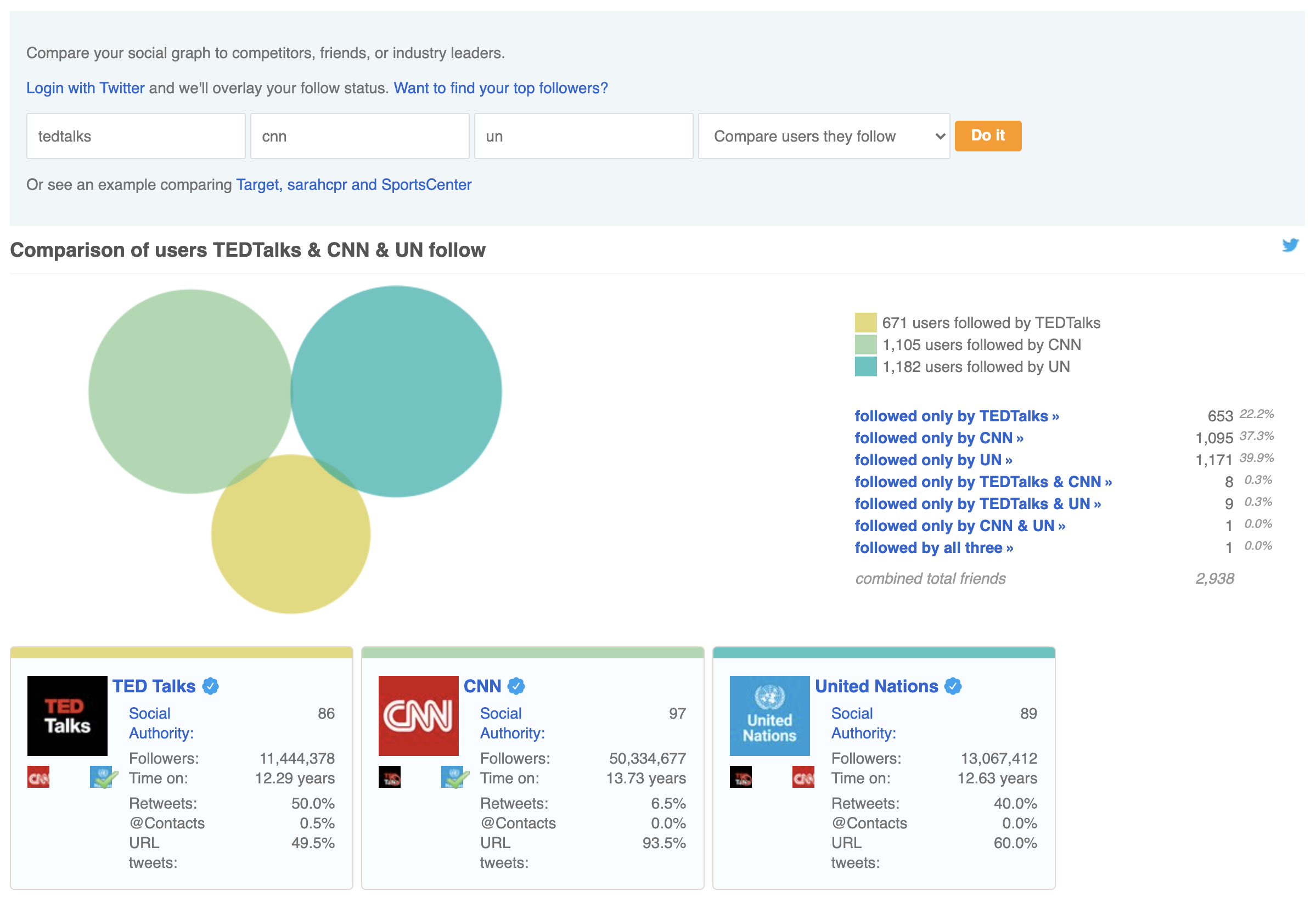Click the 1,171 count beside 'followed only by UN'

pyautogui.click(x=1213, y=460)
